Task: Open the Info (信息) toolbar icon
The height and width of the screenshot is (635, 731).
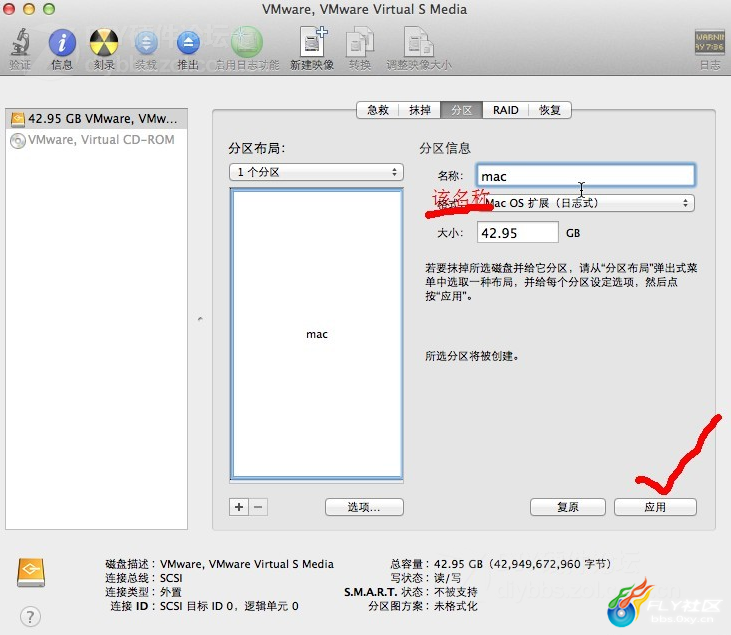Action: click(x=62, y=42)
